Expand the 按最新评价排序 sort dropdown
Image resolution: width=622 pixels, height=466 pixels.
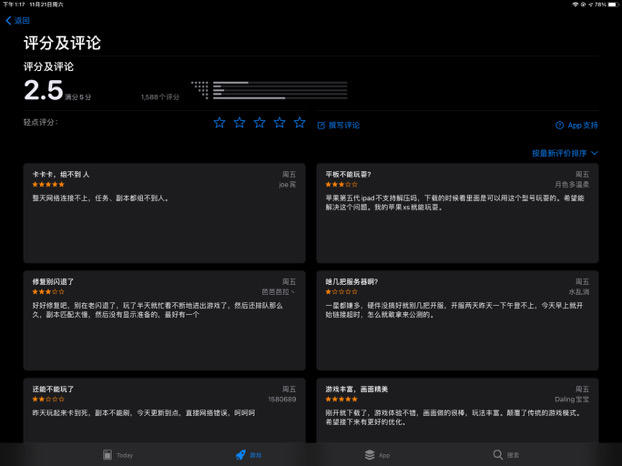[565, 153]
